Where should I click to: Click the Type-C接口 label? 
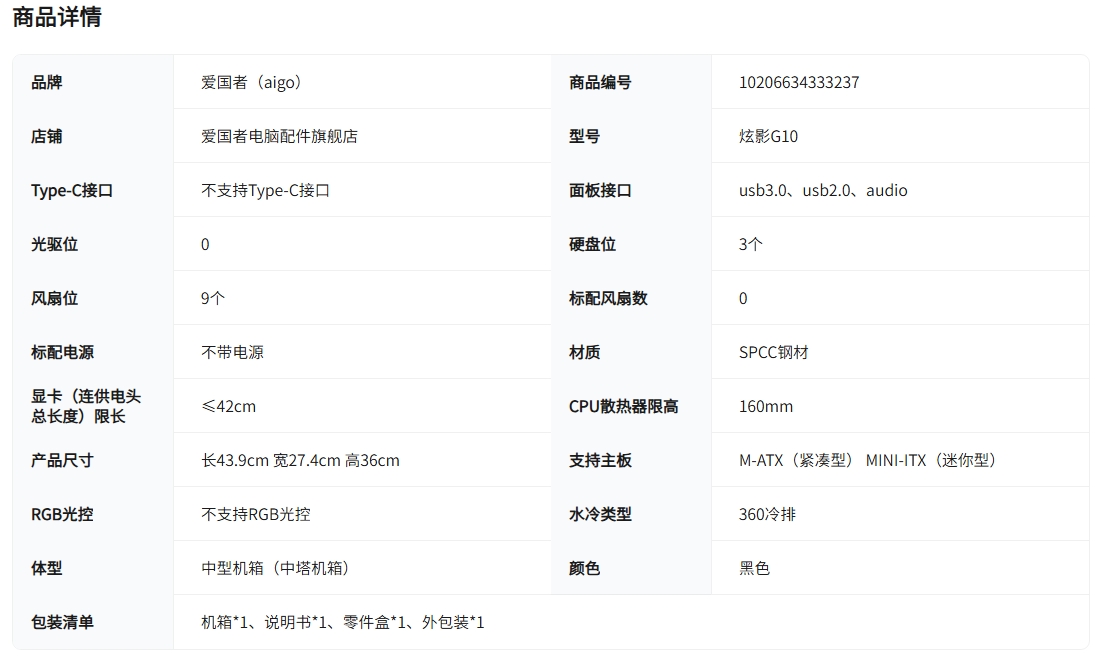pyautogui.click(x=71, y=191)
